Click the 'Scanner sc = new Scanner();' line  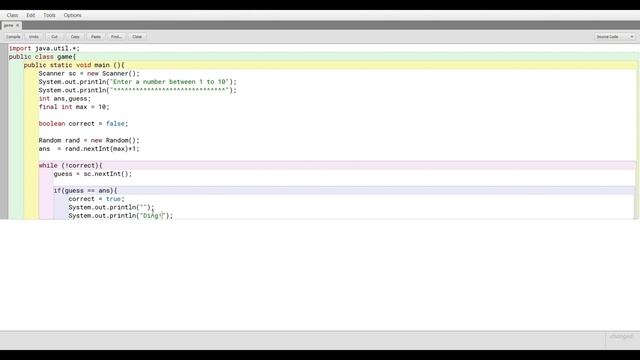89,73
